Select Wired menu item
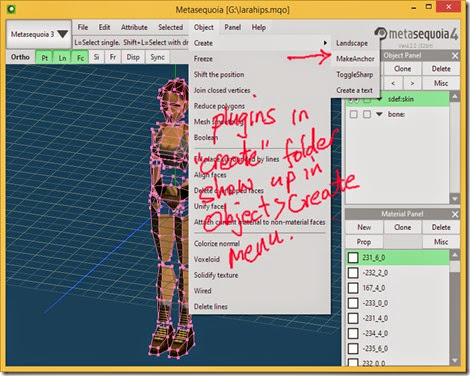This screenshot has width=470, height=376. pos(260,291)
